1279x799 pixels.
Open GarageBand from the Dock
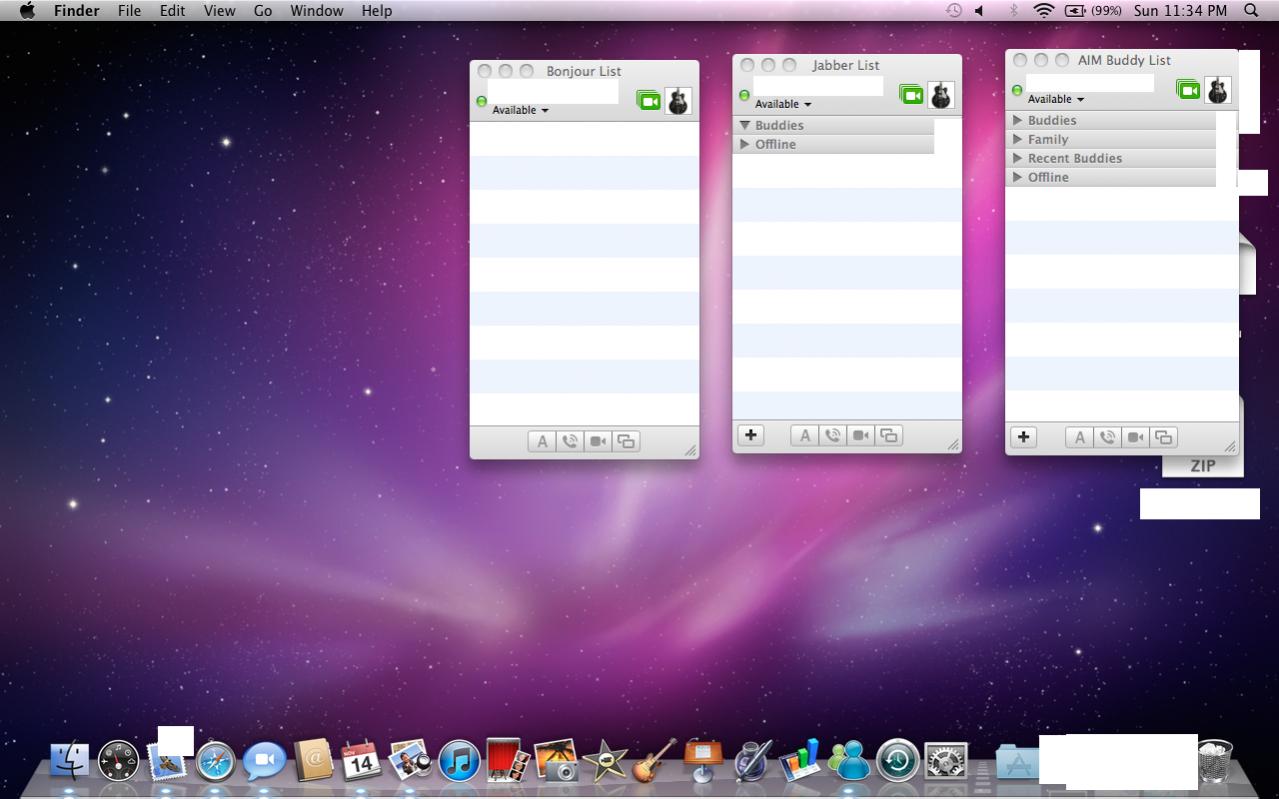(x=655, y=761)
